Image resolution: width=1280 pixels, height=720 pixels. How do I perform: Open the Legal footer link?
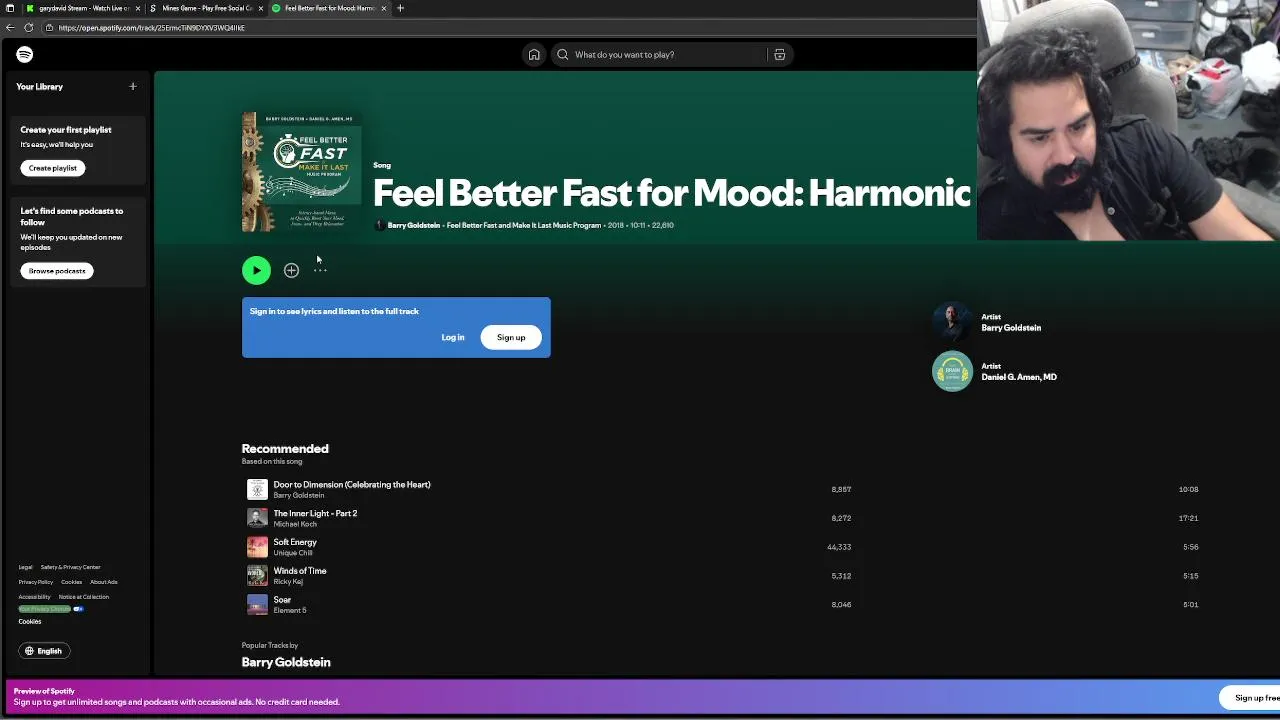coord(25,567)
